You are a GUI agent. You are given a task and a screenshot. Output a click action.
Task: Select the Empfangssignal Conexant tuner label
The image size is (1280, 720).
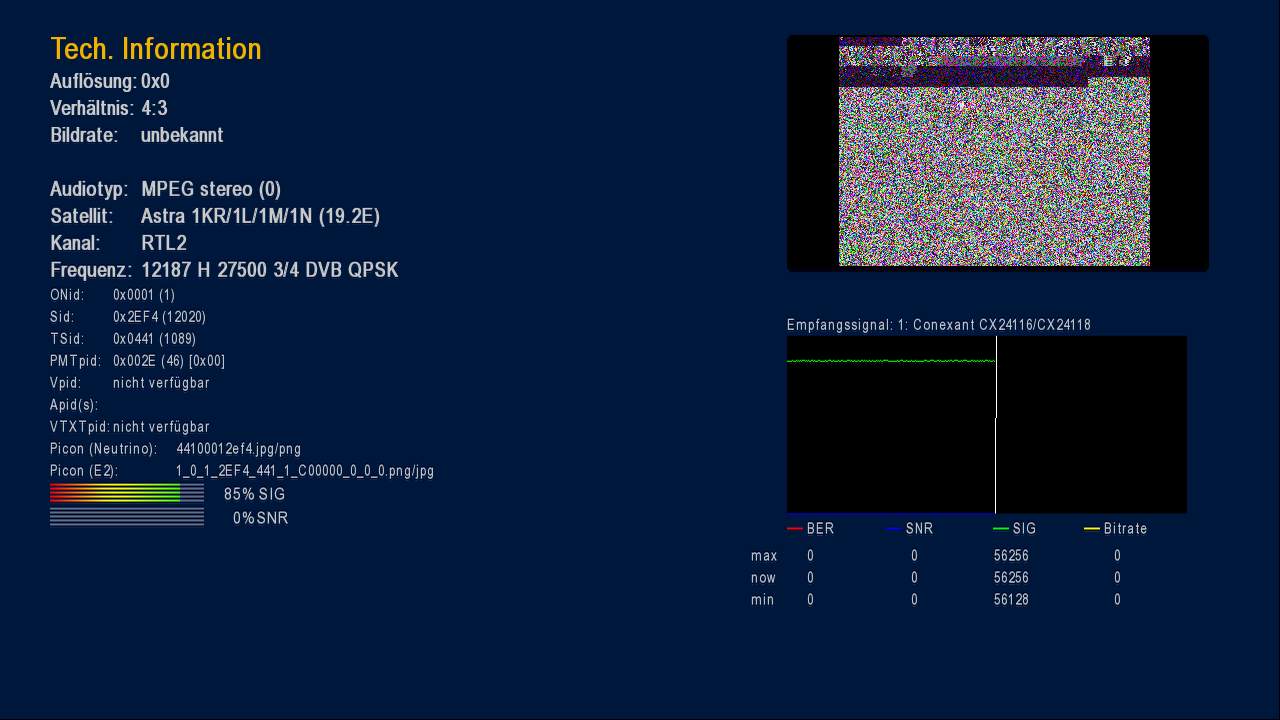[x=938, y=325]
